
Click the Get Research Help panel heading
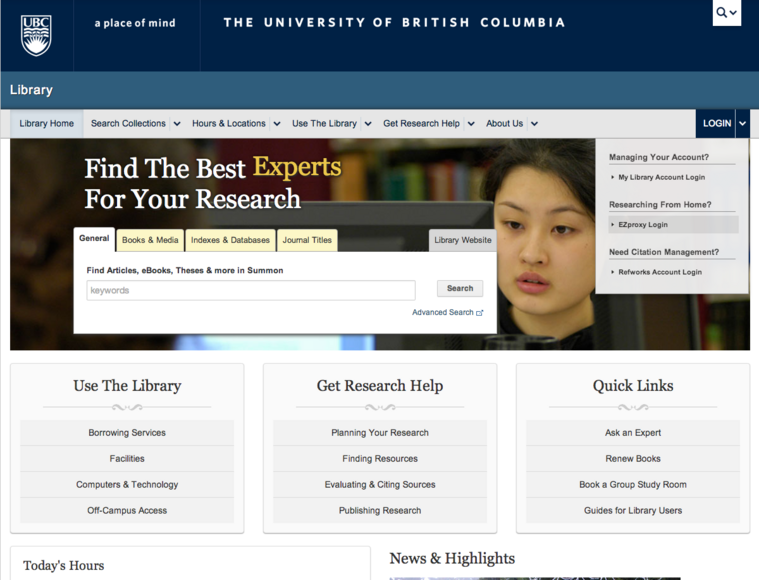[380, 386]
